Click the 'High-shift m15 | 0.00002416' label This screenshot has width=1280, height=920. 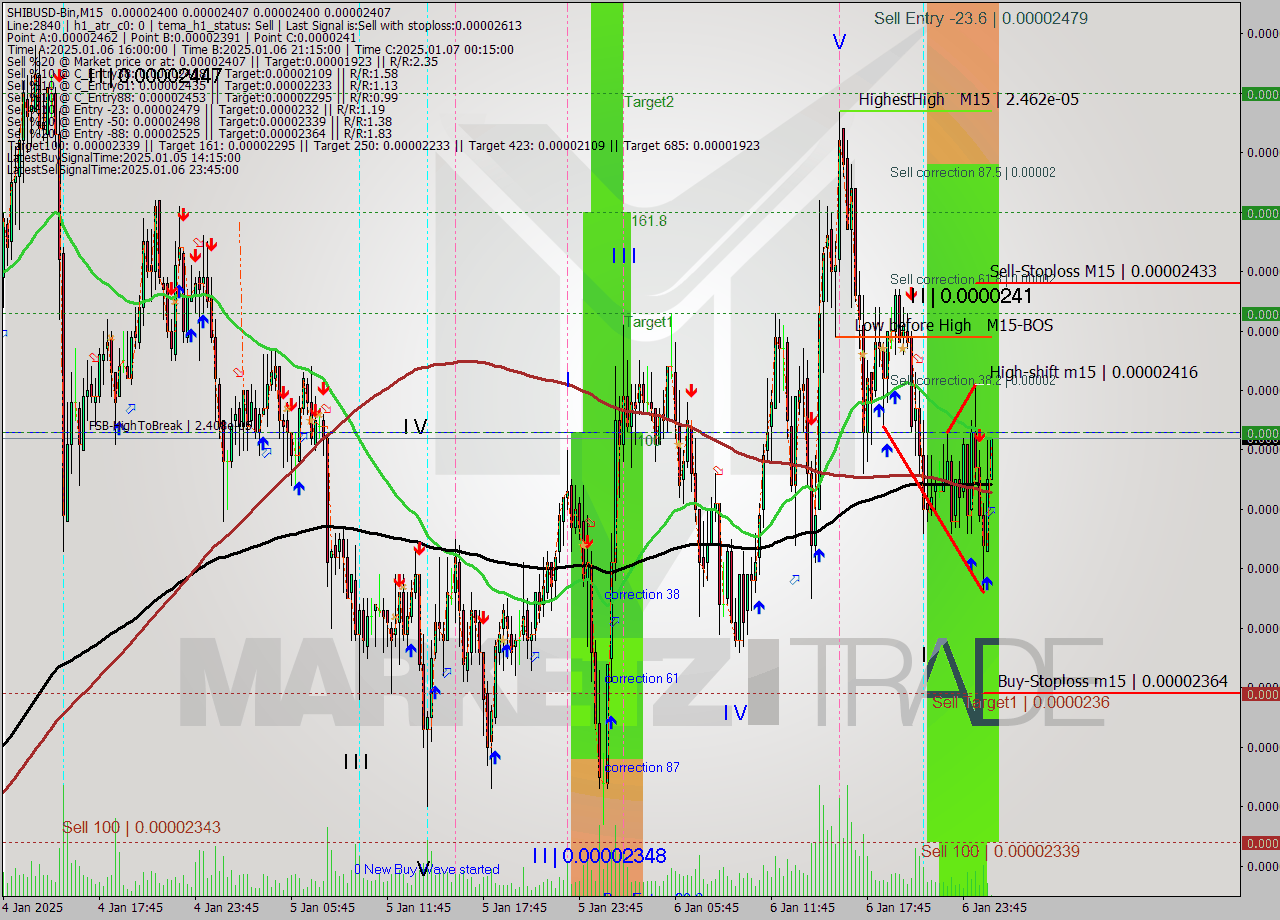click(x=1093, y=373)
